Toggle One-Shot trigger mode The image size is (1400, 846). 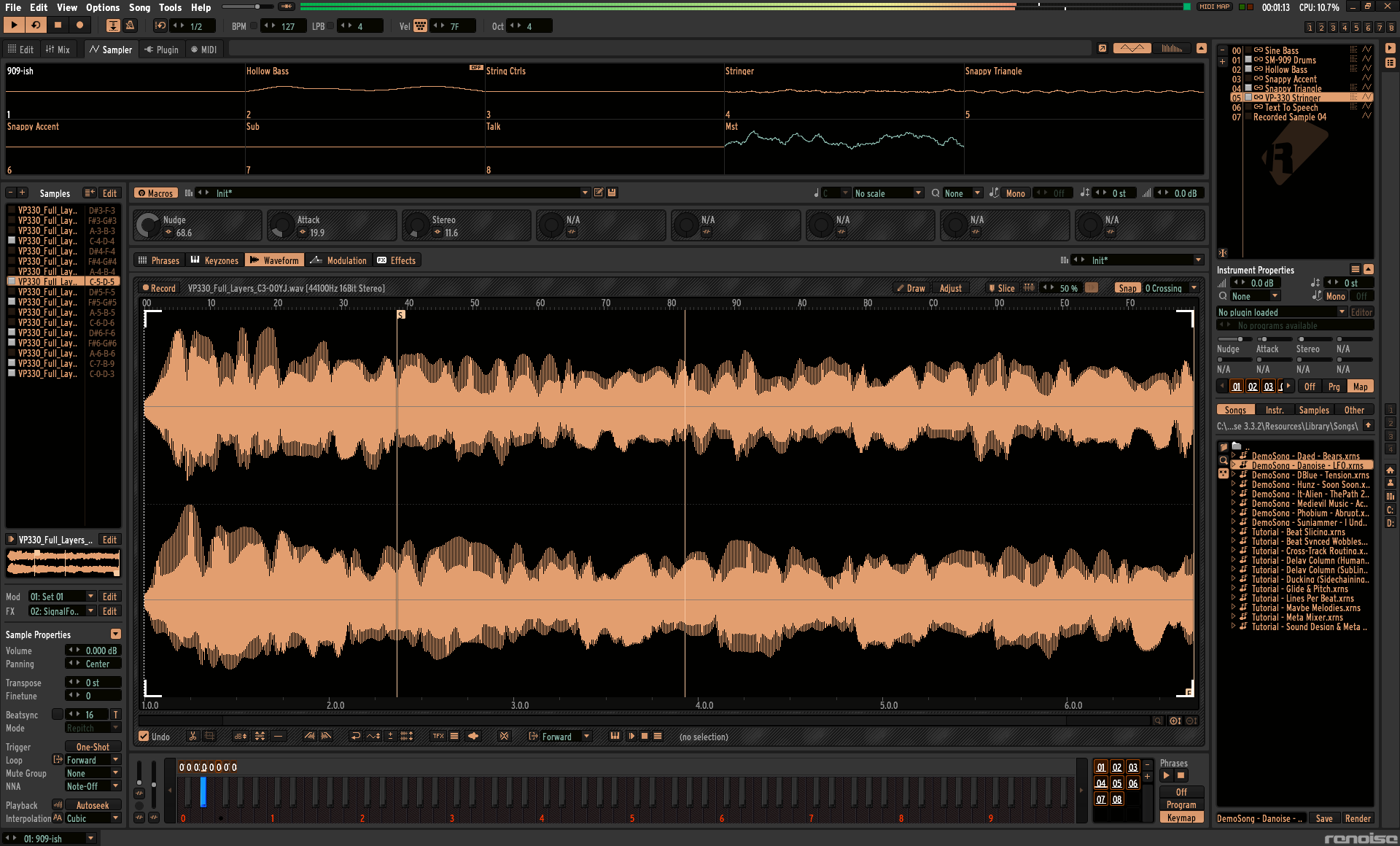[93, 747]
